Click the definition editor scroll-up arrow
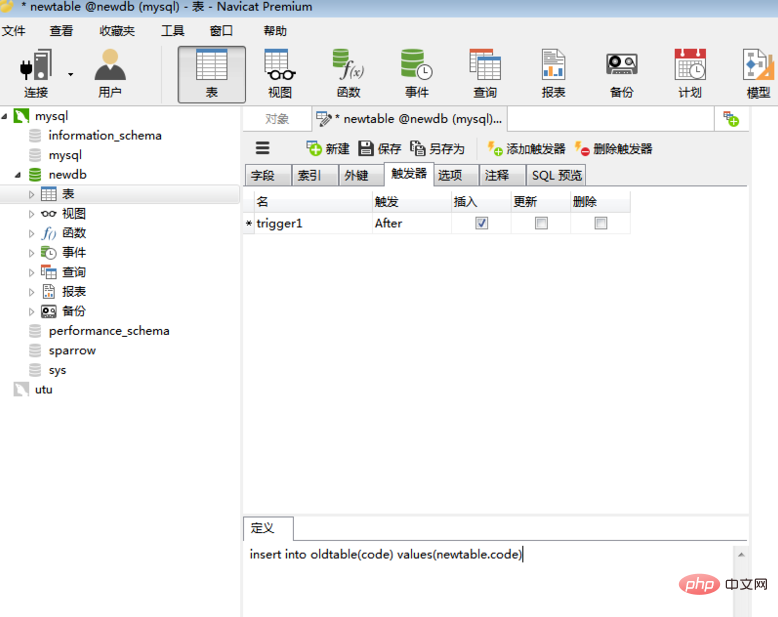The width and height of the screenshot is (778, 617). (x=741, y=555)
